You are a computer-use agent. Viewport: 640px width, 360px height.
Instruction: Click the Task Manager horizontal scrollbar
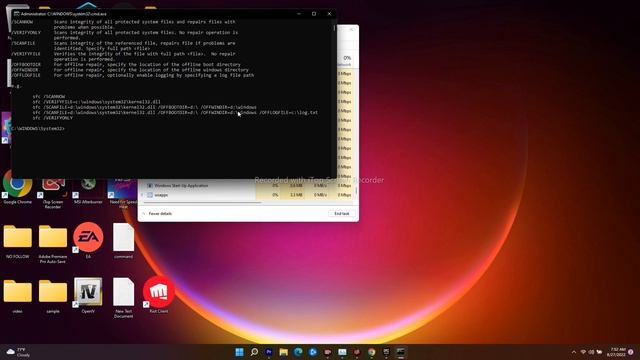coord(201,202)
